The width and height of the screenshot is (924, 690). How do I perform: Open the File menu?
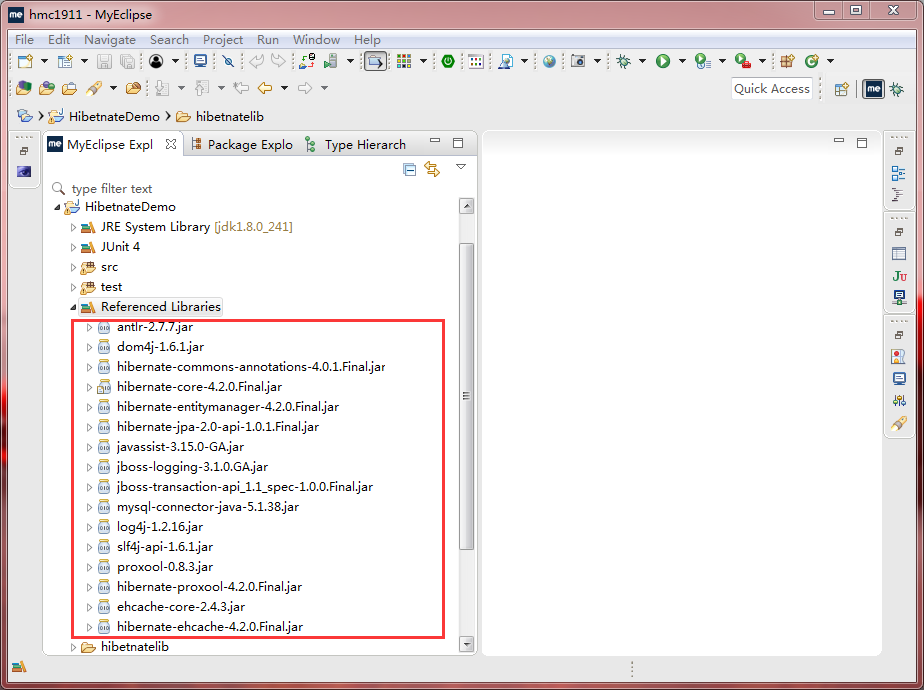pyautogui.click(x=24, y=39)
